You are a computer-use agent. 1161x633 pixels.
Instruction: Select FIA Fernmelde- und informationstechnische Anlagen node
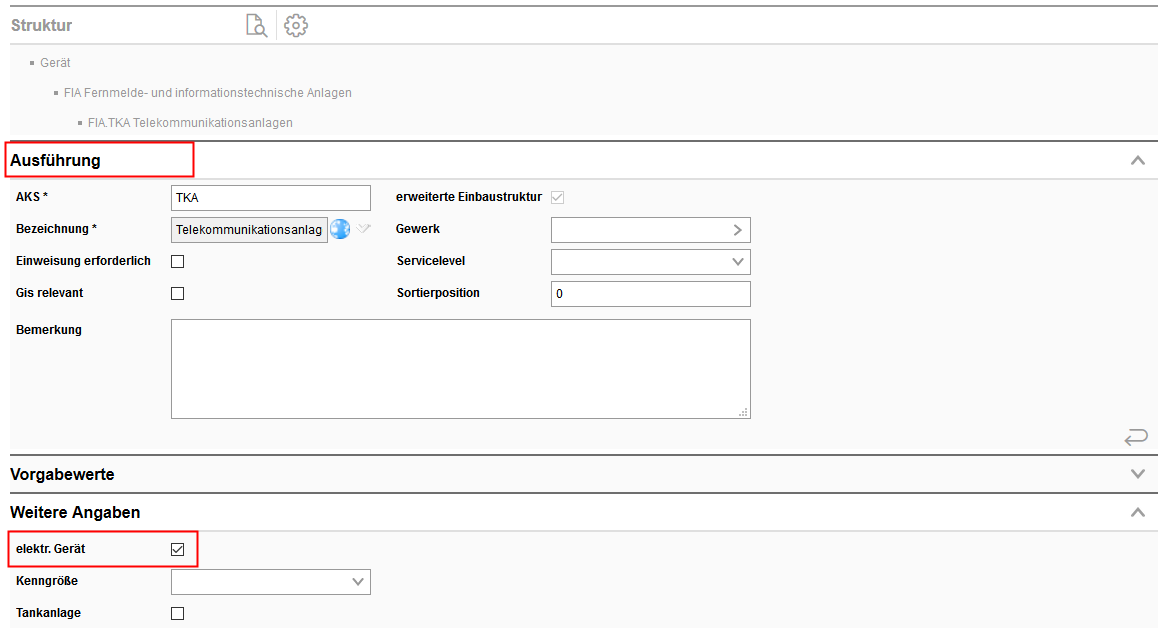[207, 93]
